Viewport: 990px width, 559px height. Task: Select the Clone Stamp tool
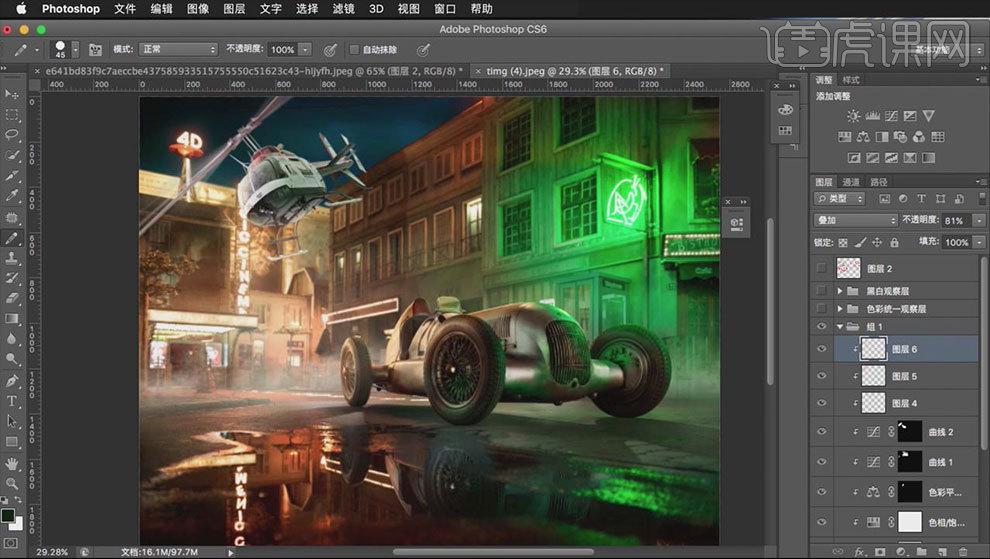(11, 257)
